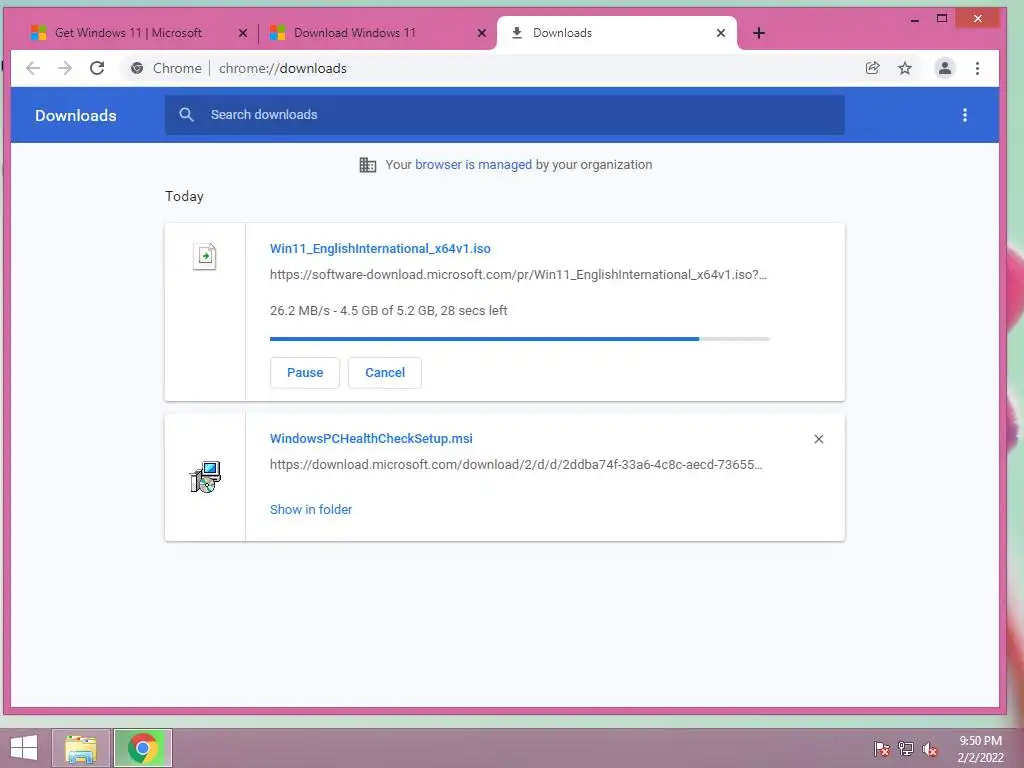
Task: Show WindowsPCHealthCheckSetup.msi in folder
Action: [311, 509]
